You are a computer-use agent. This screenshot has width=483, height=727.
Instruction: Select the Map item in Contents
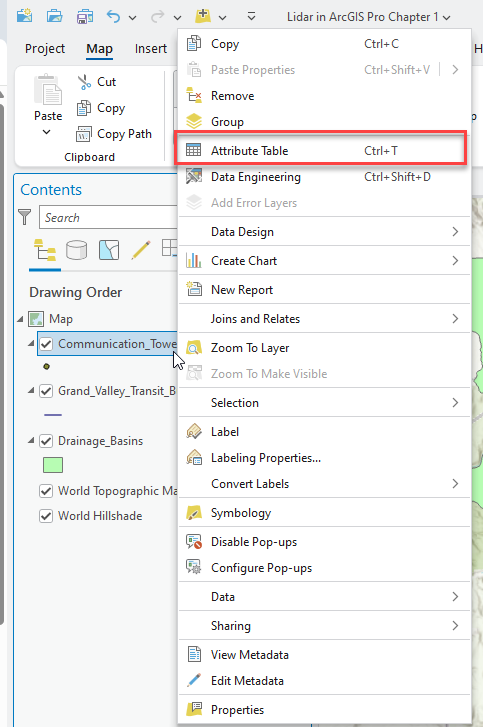[x=61, y=319]
